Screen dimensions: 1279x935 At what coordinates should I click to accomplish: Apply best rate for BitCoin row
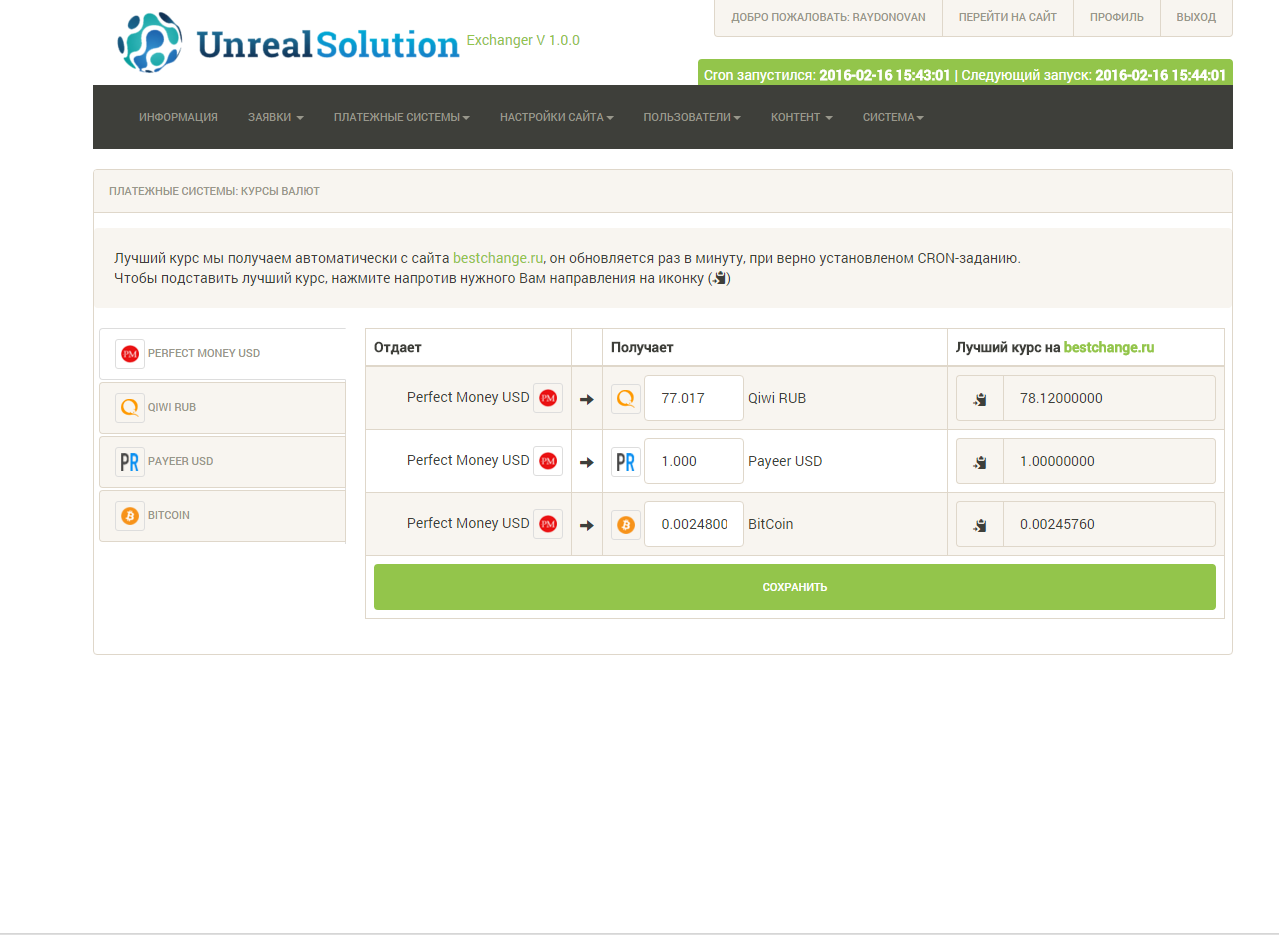click(980, 524)
